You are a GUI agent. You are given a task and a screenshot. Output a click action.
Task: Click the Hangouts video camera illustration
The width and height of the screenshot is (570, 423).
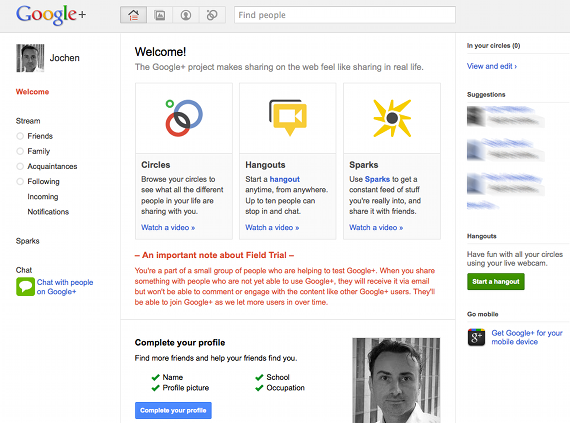[288, 117]
